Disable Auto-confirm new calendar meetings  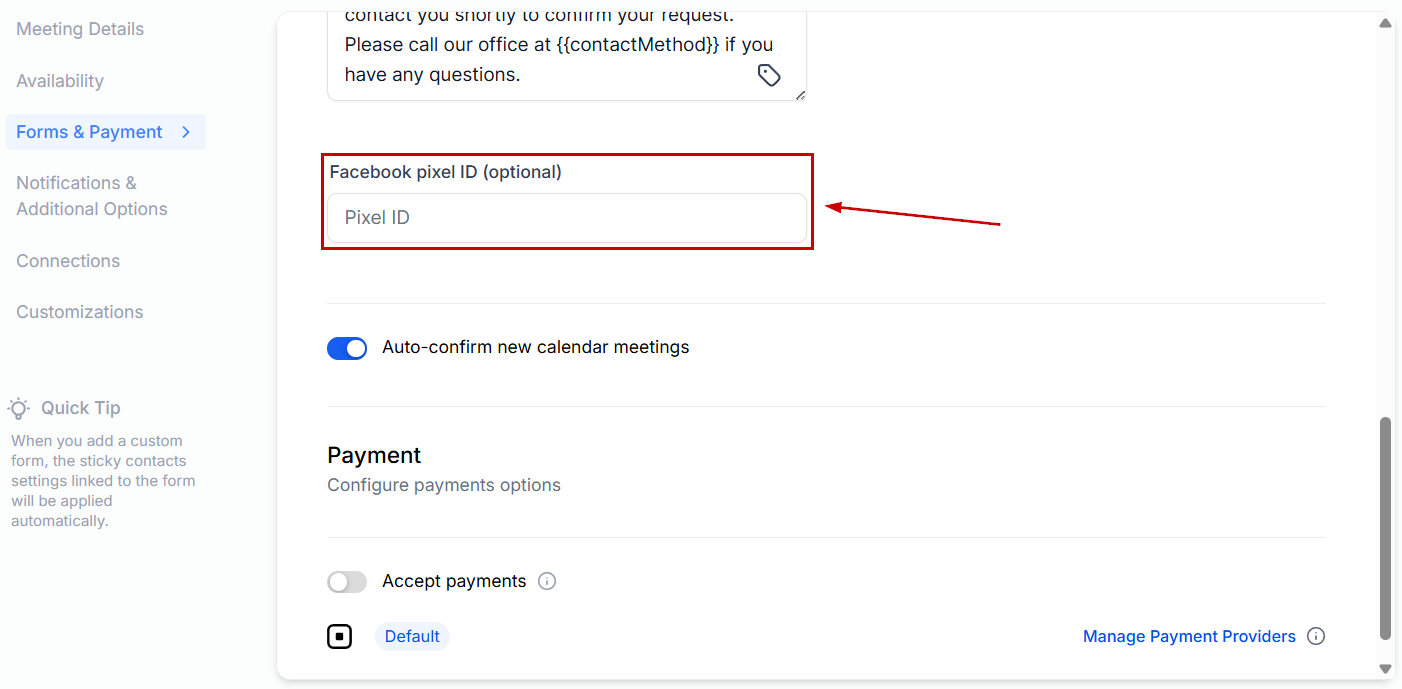pyautogui.click(x=347, y=348)
